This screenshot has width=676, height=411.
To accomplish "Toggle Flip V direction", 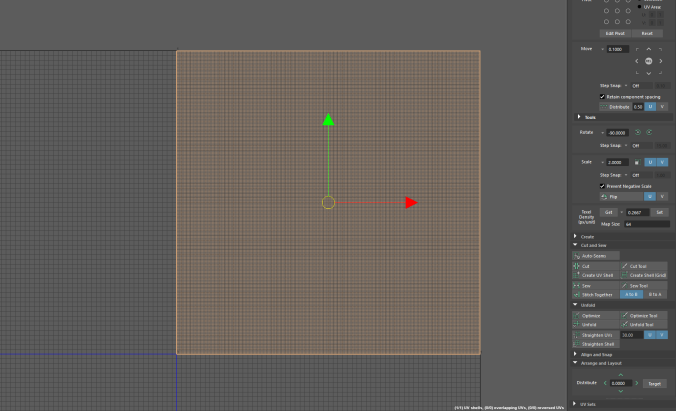I will click(662, 197).
